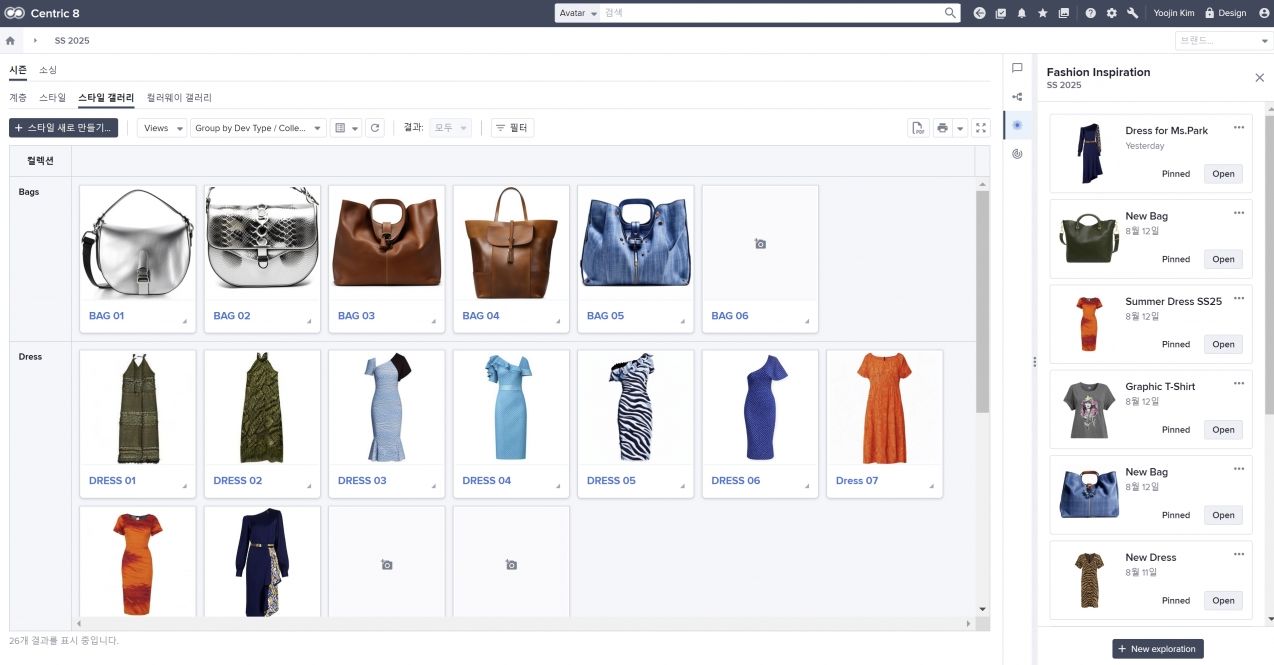Image resolution: width=1274 pixels, height=665 pixels.
Task: Open the comments icon in side rail
Action: 1017,69
